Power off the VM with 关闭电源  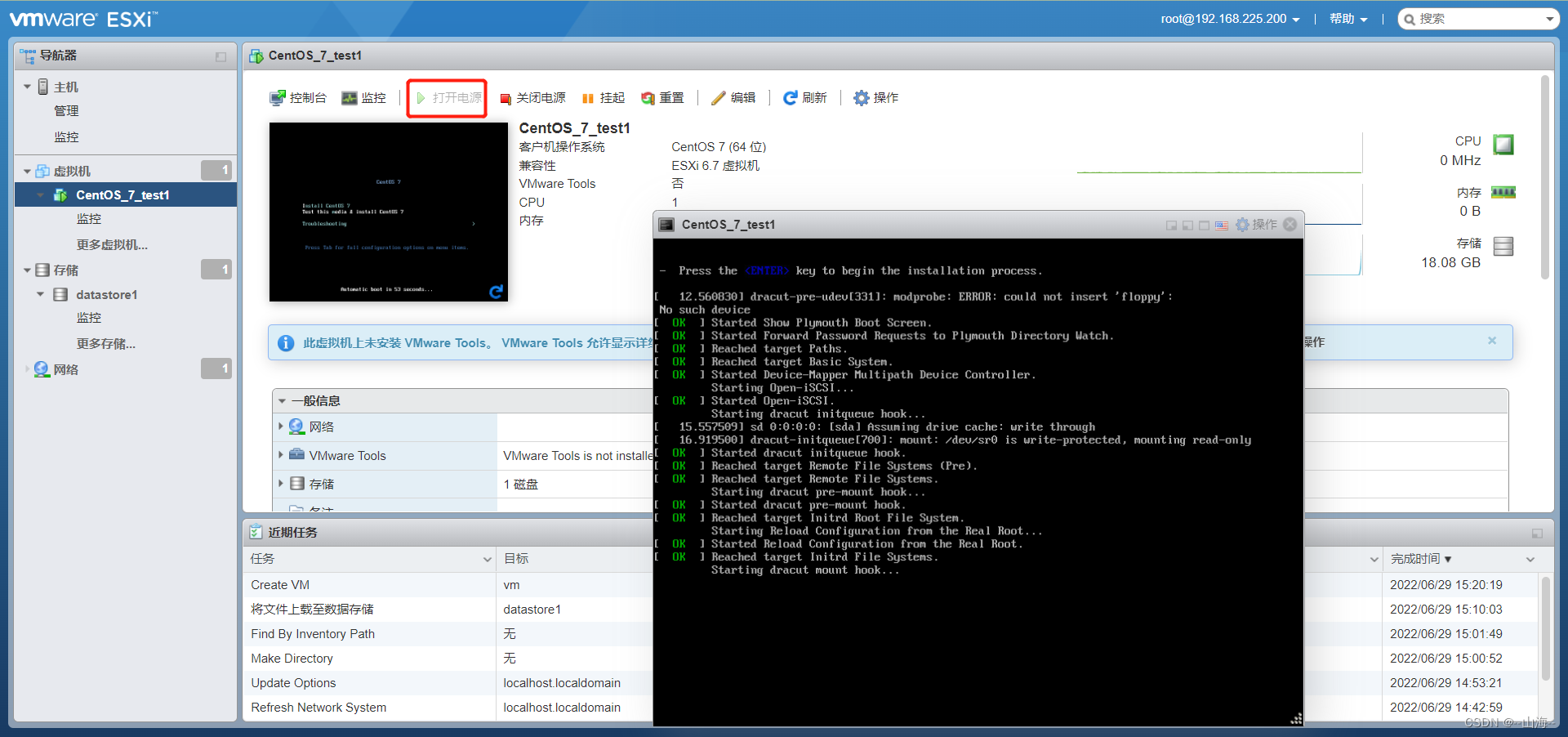(532, 98)
